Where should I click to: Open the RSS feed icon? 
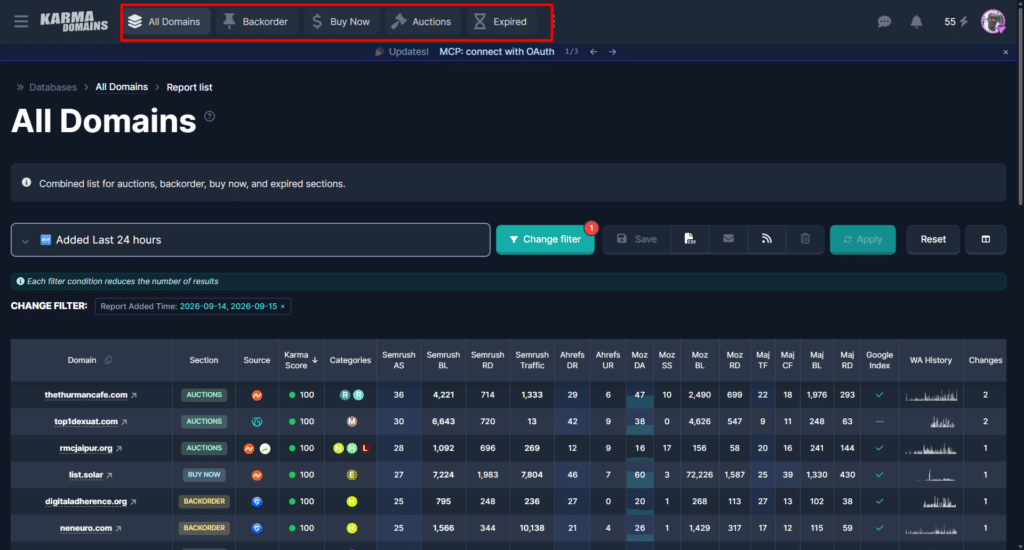(x=767, y=239)
